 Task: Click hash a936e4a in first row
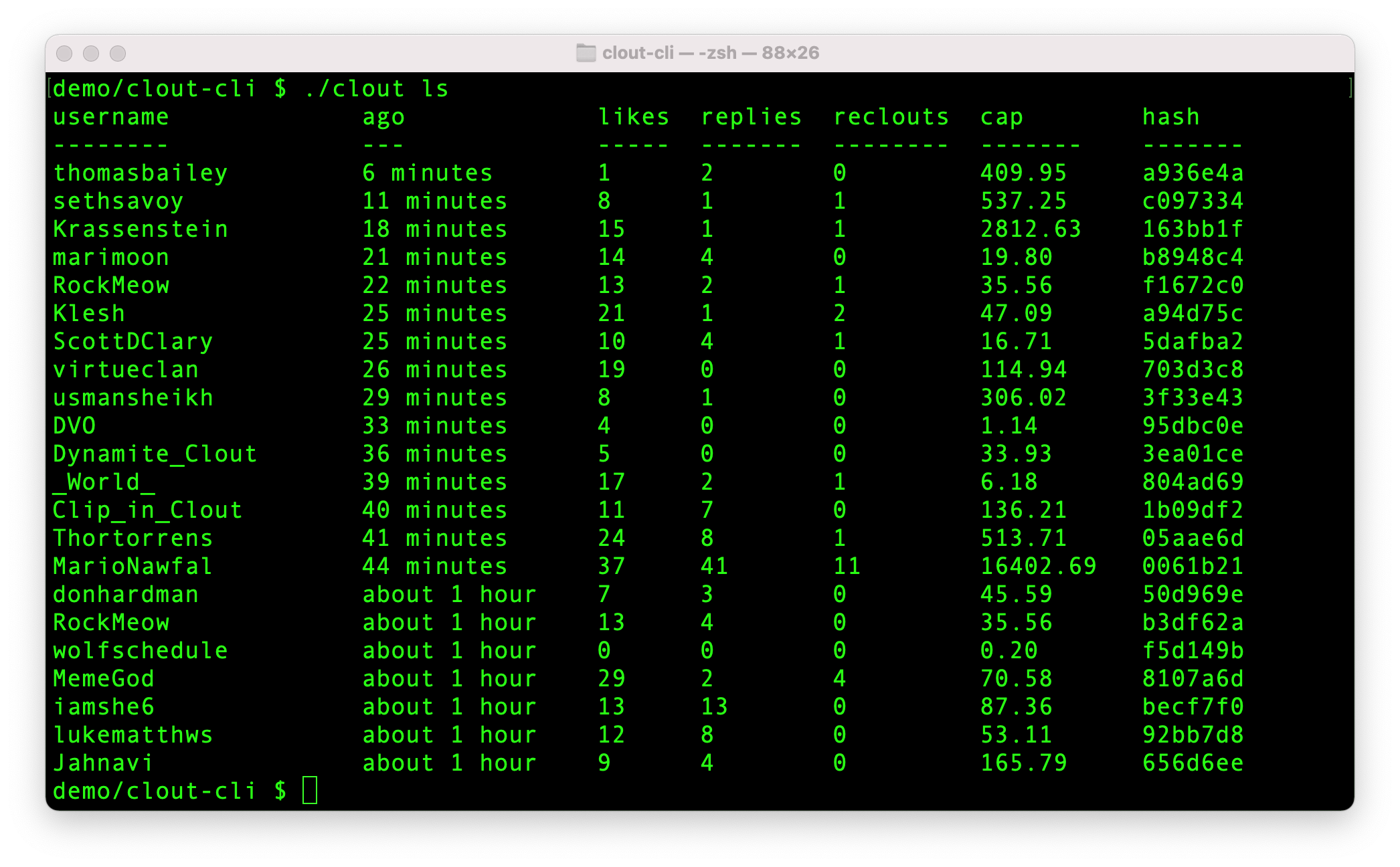click(1193, 173)
